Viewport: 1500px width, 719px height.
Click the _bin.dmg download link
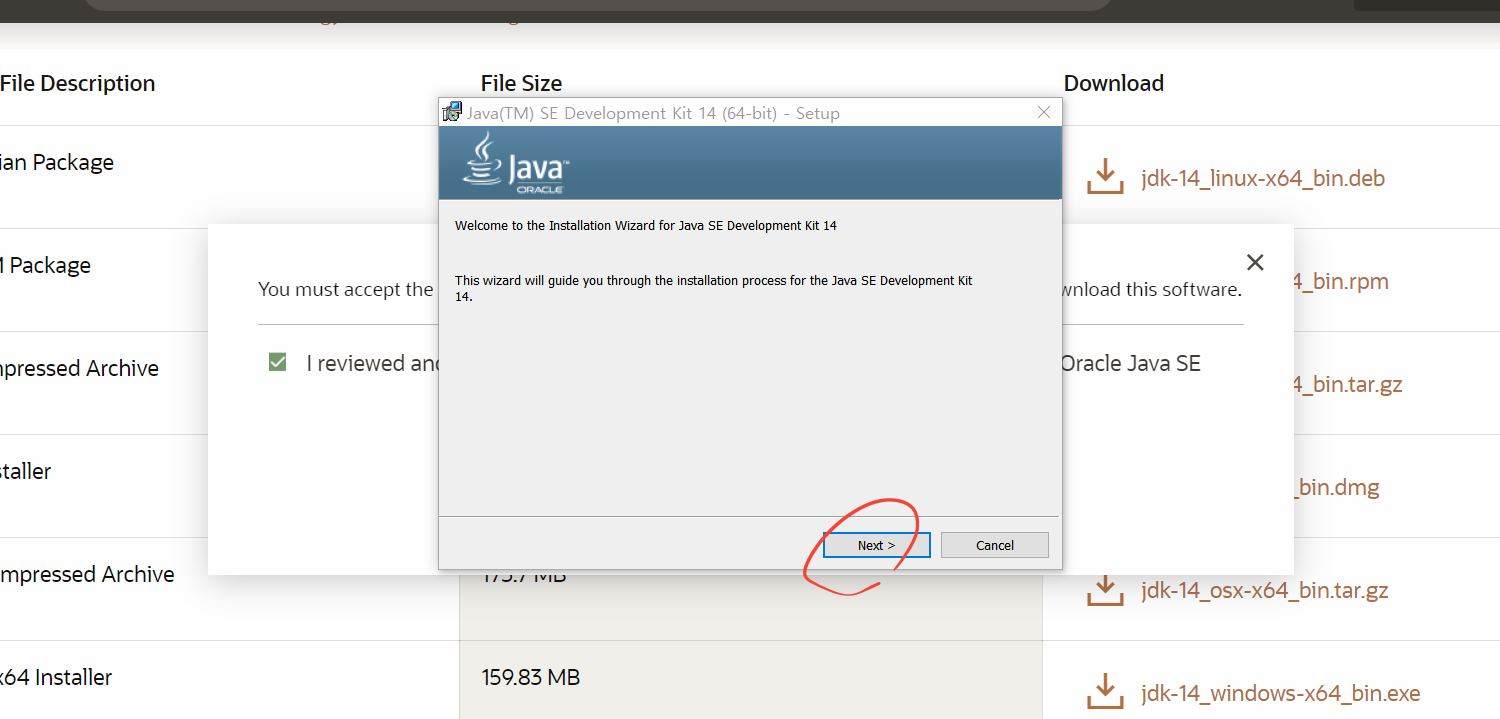[1337, 488]
